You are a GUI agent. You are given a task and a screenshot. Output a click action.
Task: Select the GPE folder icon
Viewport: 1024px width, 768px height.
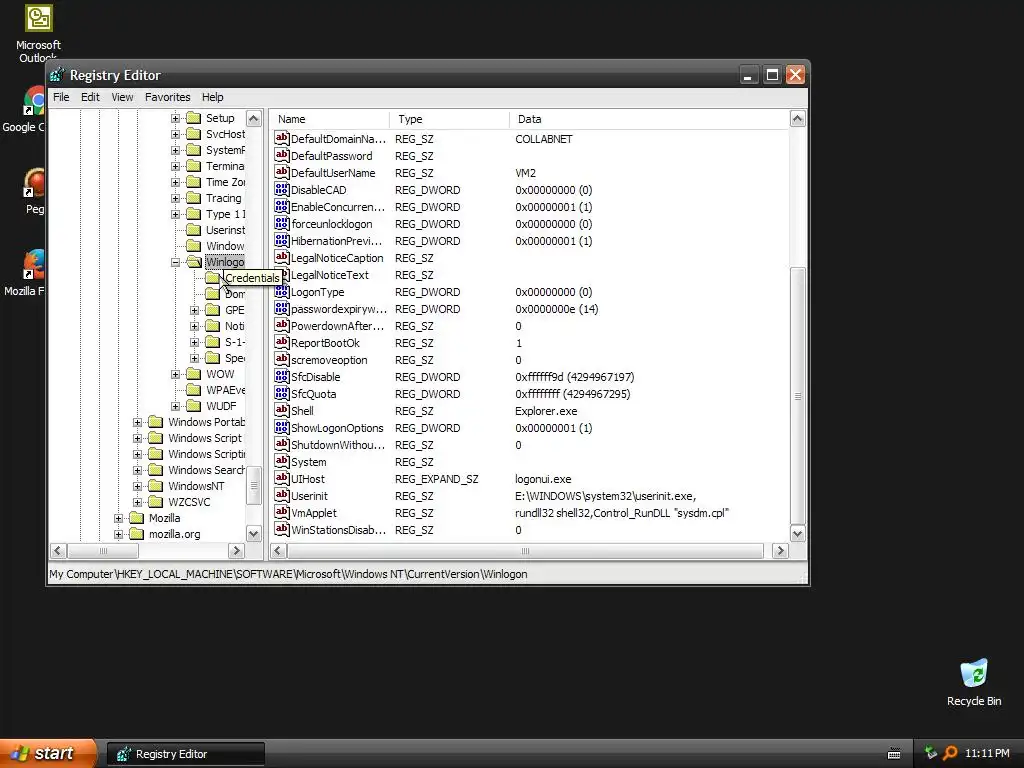212,310
